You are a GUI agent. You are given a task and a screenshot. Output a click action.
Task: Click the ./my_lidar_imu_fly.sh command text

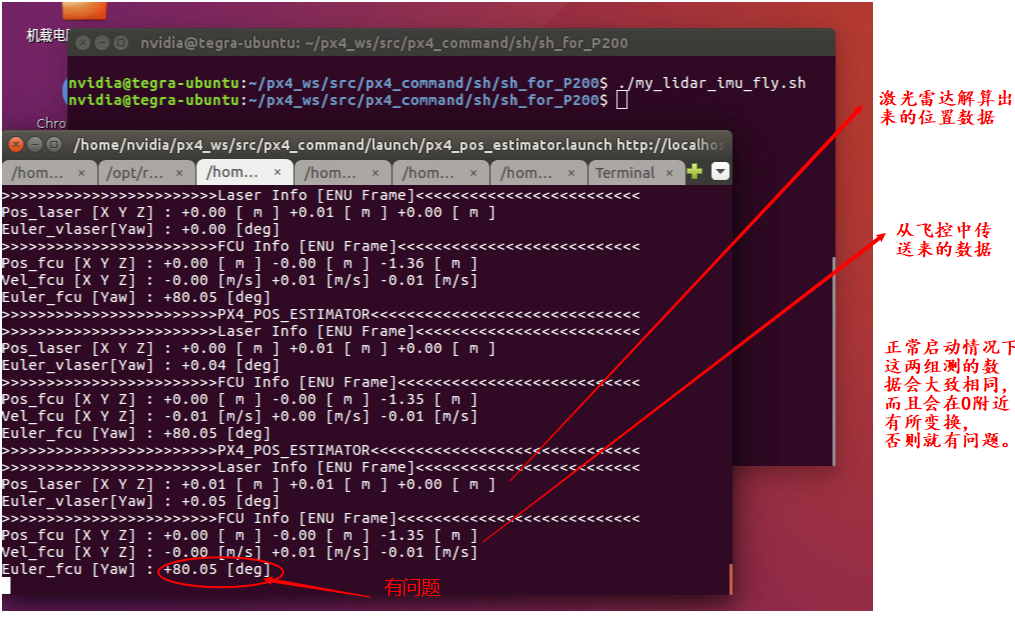click(711, 83)
